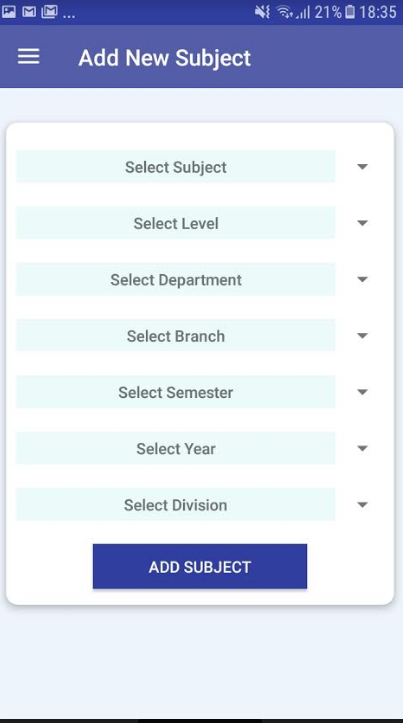403x723 pixels.
Task: Tap the gallery image notification icon
Action: pos(8,12)
